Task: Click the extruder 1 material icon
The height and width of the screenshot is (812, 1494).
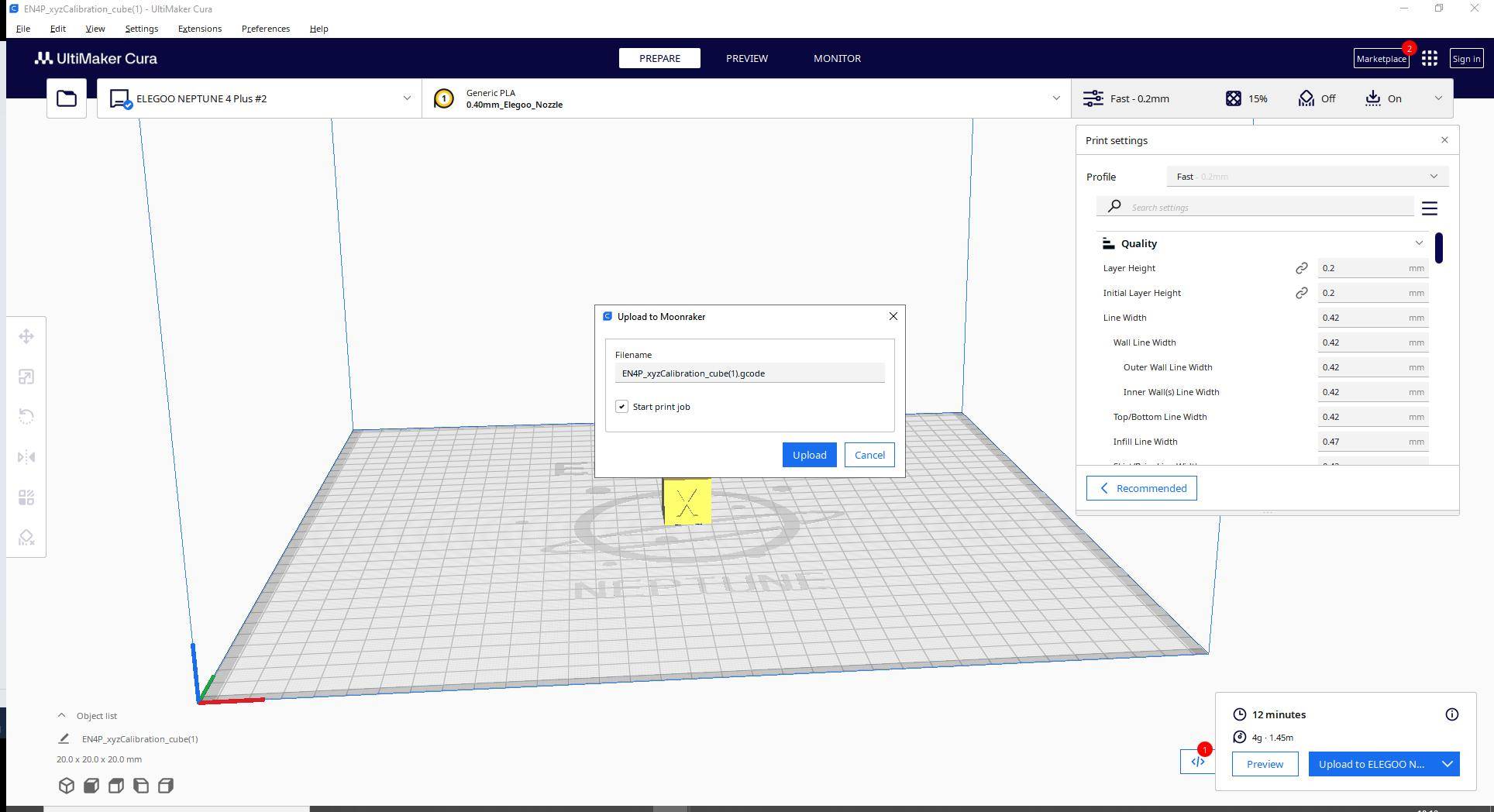Action: click(x=444, y=98)
